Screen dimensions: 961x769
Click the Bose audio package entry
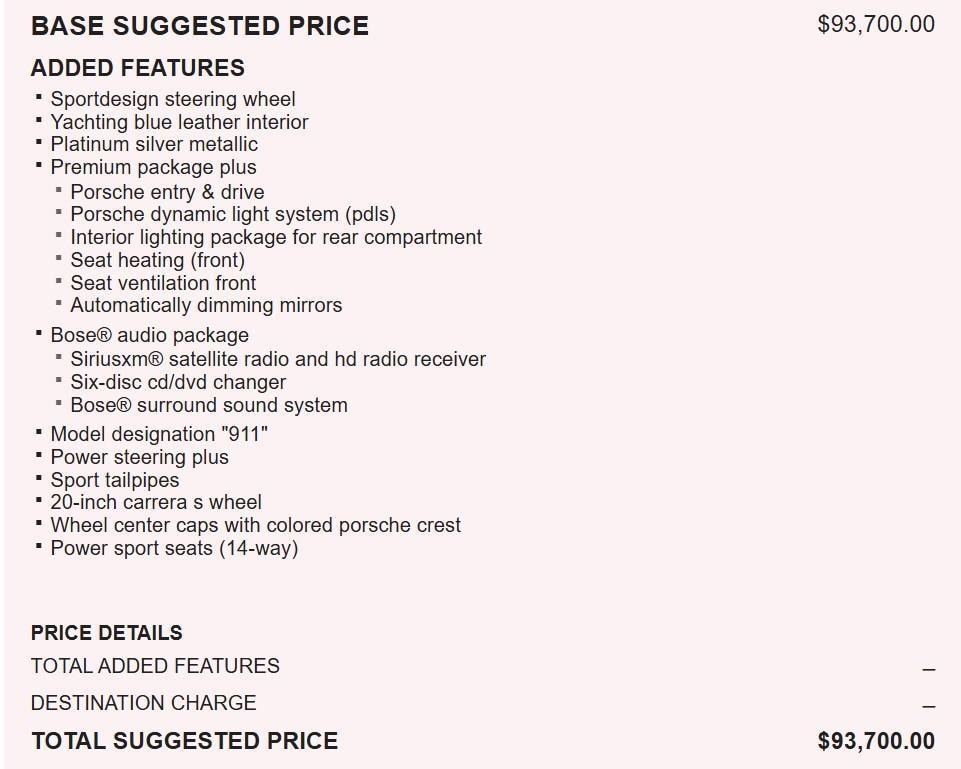150,335
